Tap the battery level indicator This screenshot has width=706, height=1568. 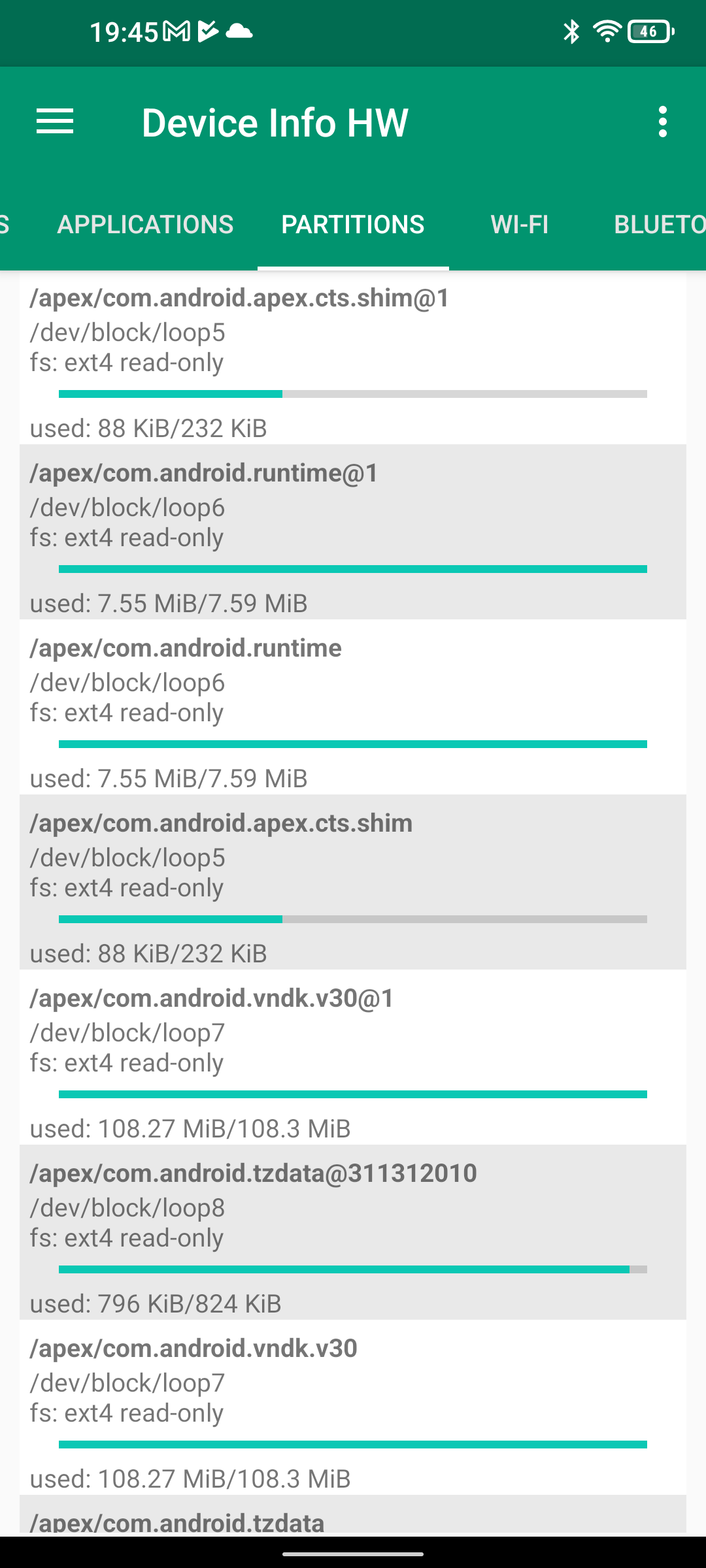650,31
